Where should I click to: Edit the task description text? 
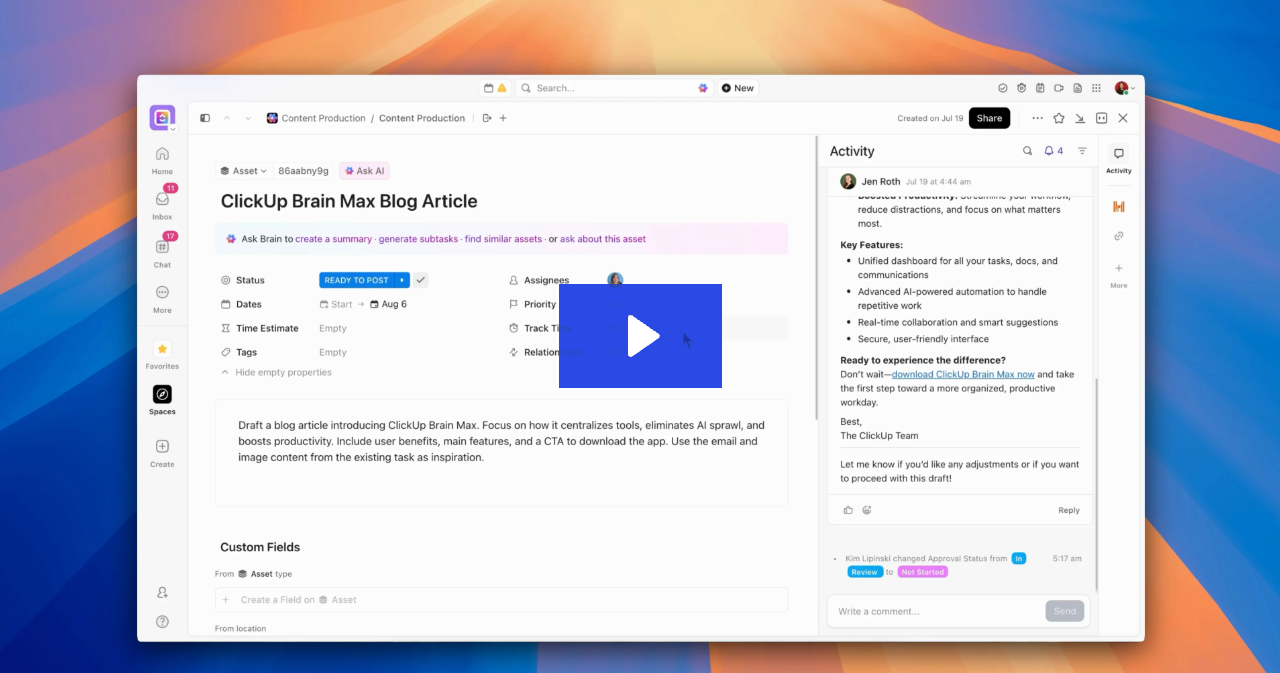point(501,441)
